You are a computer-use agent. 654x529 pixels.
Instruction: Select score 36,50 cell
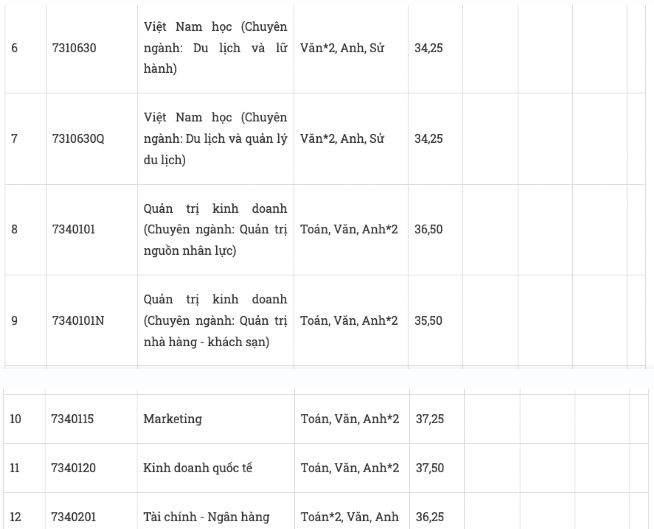pyautogui.click(x=428, y=230)
